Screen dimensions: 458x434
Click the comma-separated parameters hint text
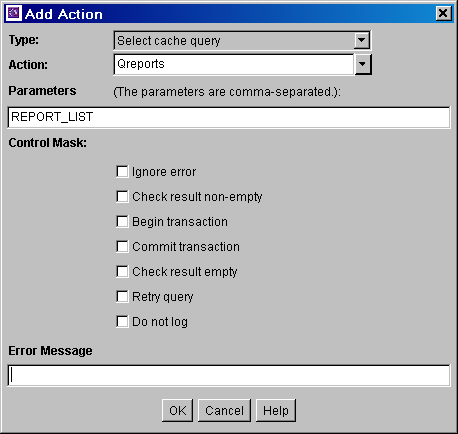click(x=227, y=92)
